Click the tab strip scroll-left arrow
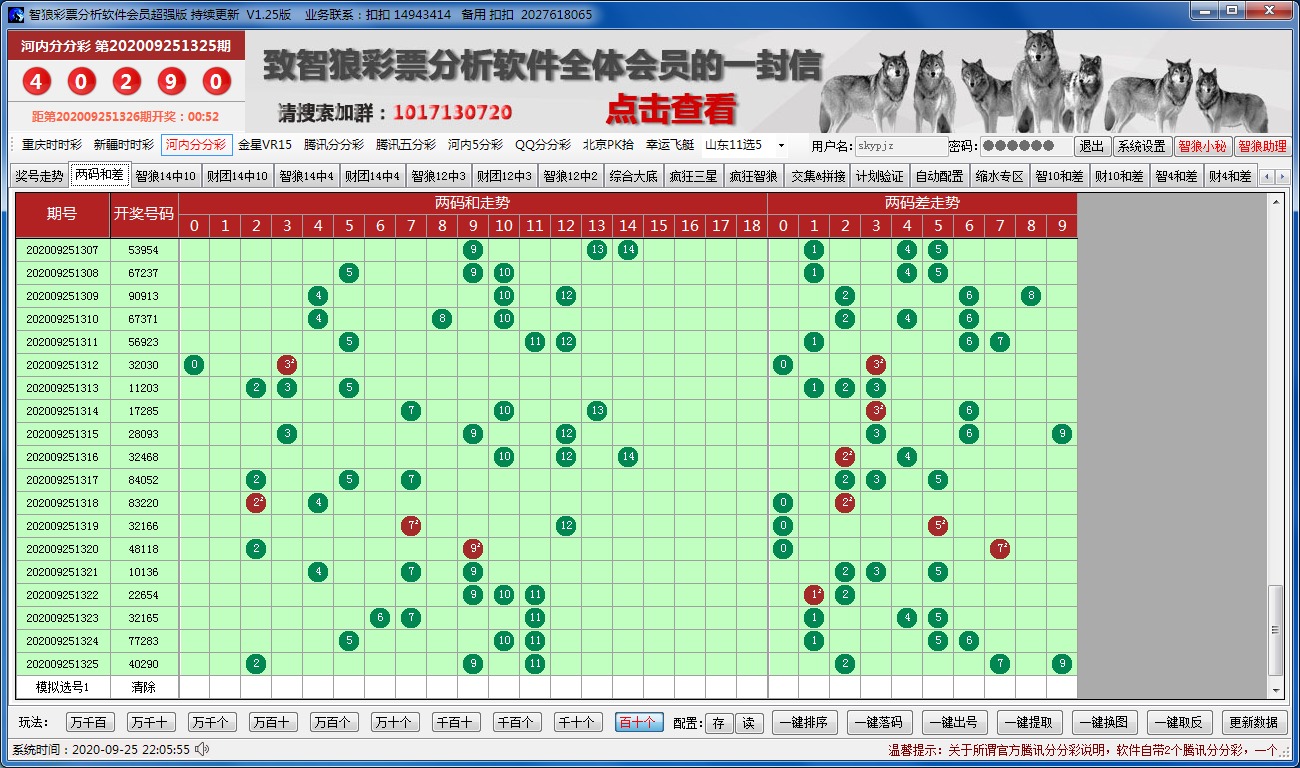 [x=1266, y=177]
